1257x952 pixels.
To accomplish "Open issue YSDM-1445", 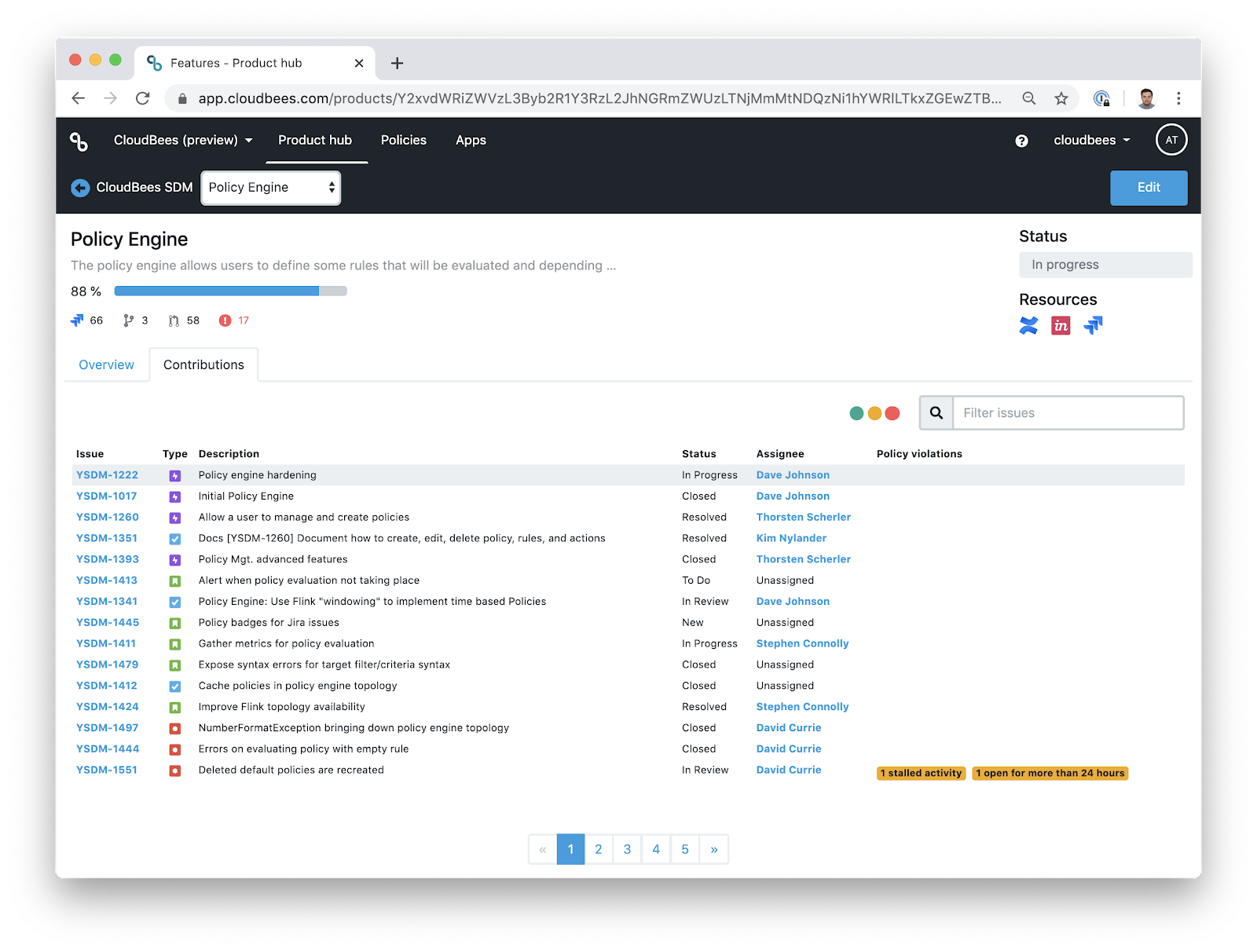I will tap(108, 623).
